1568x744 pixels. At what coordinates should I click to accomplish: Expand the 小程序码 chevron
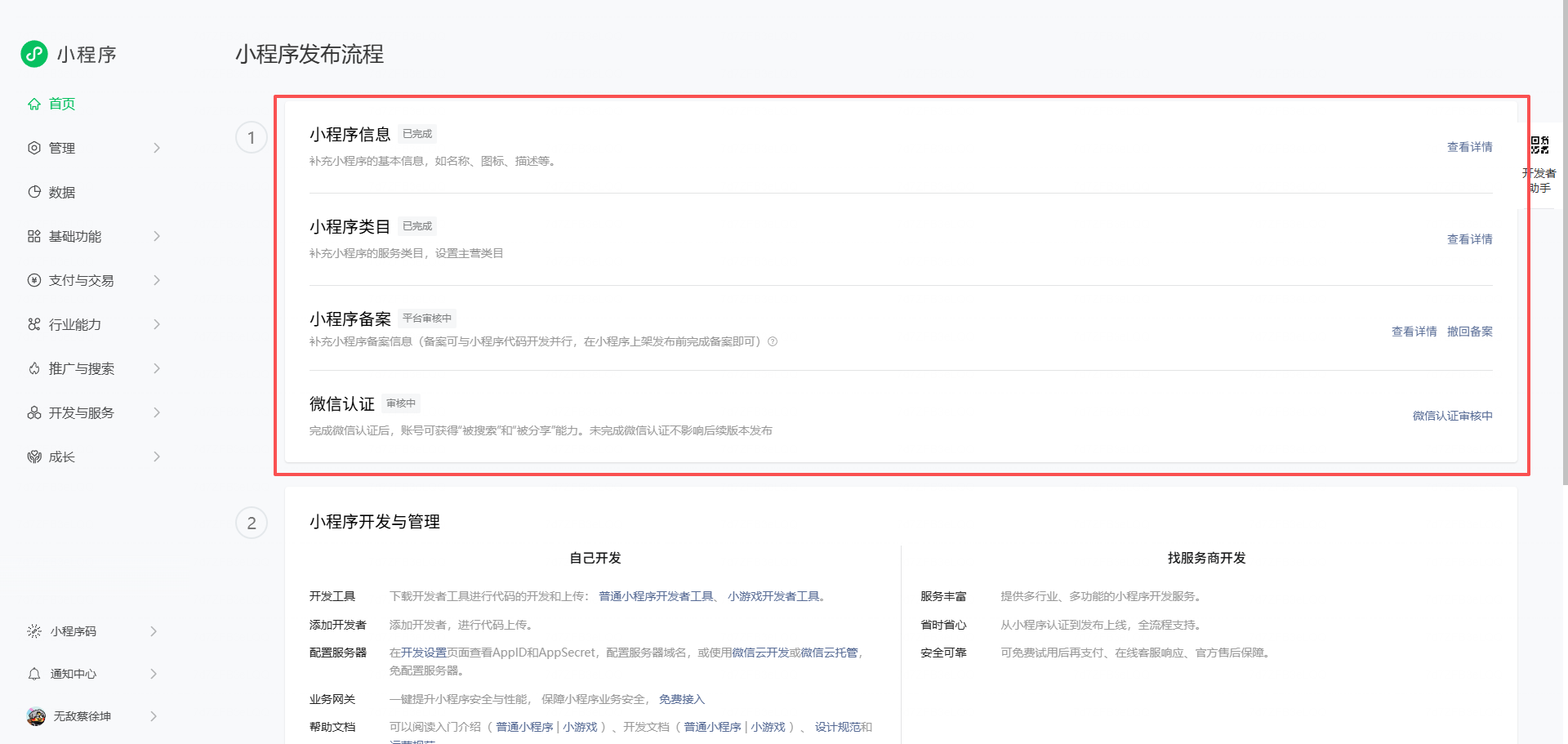(x=154, y=631)
